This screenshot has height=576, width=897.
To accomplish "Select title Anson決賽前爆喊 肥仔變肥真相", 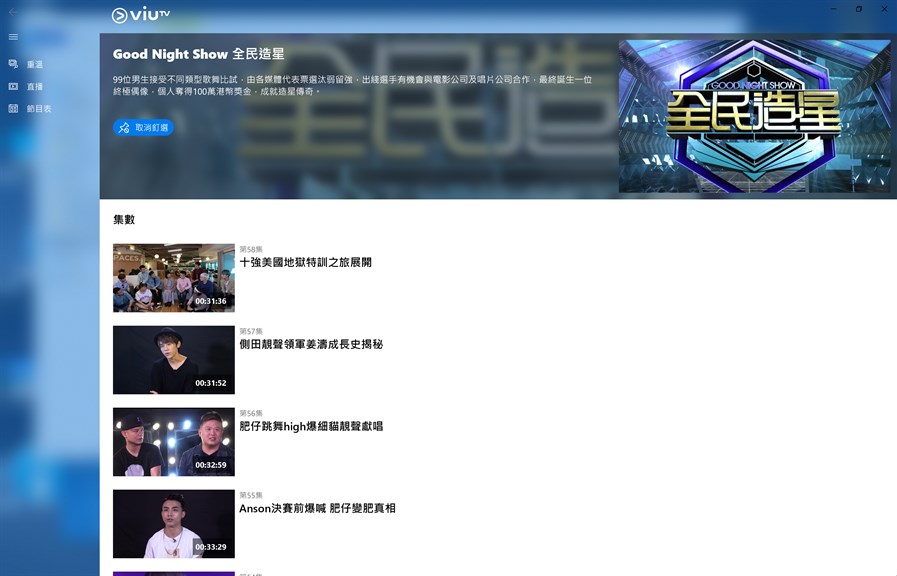I will [x=317, y=508].
